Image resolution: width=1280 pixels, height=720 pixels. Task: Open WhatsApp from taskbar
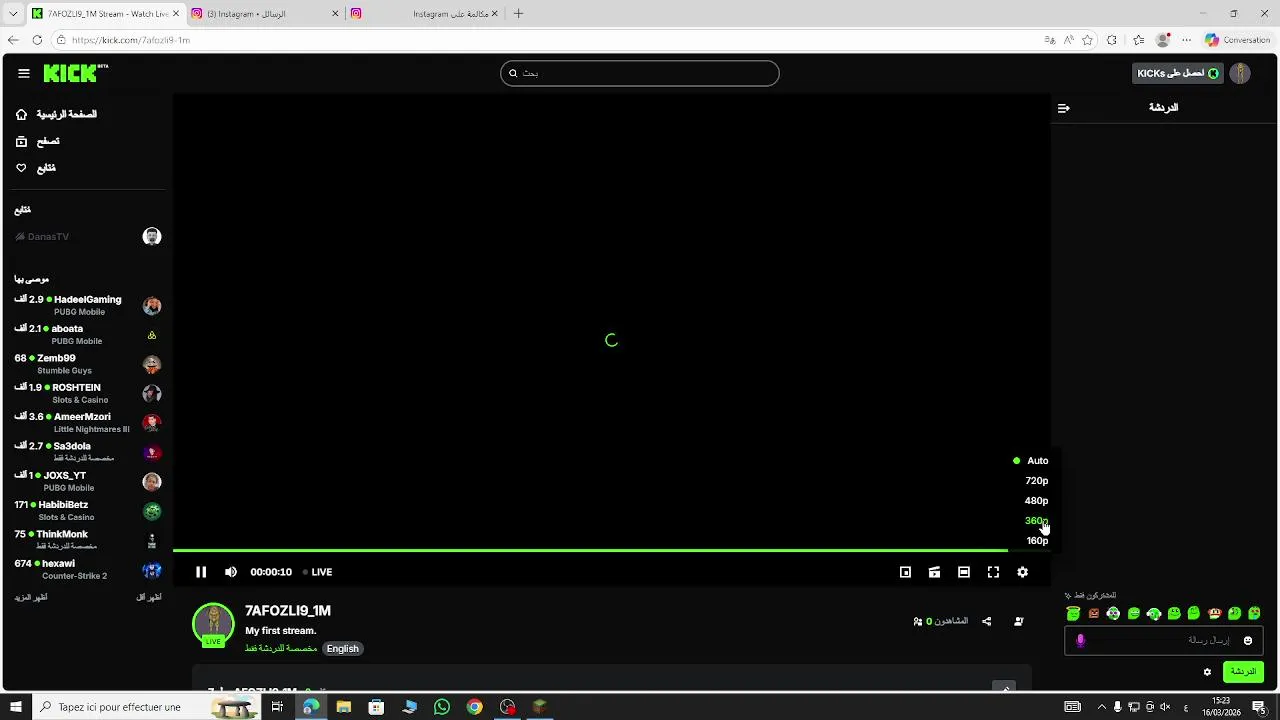tap(442, 707)
